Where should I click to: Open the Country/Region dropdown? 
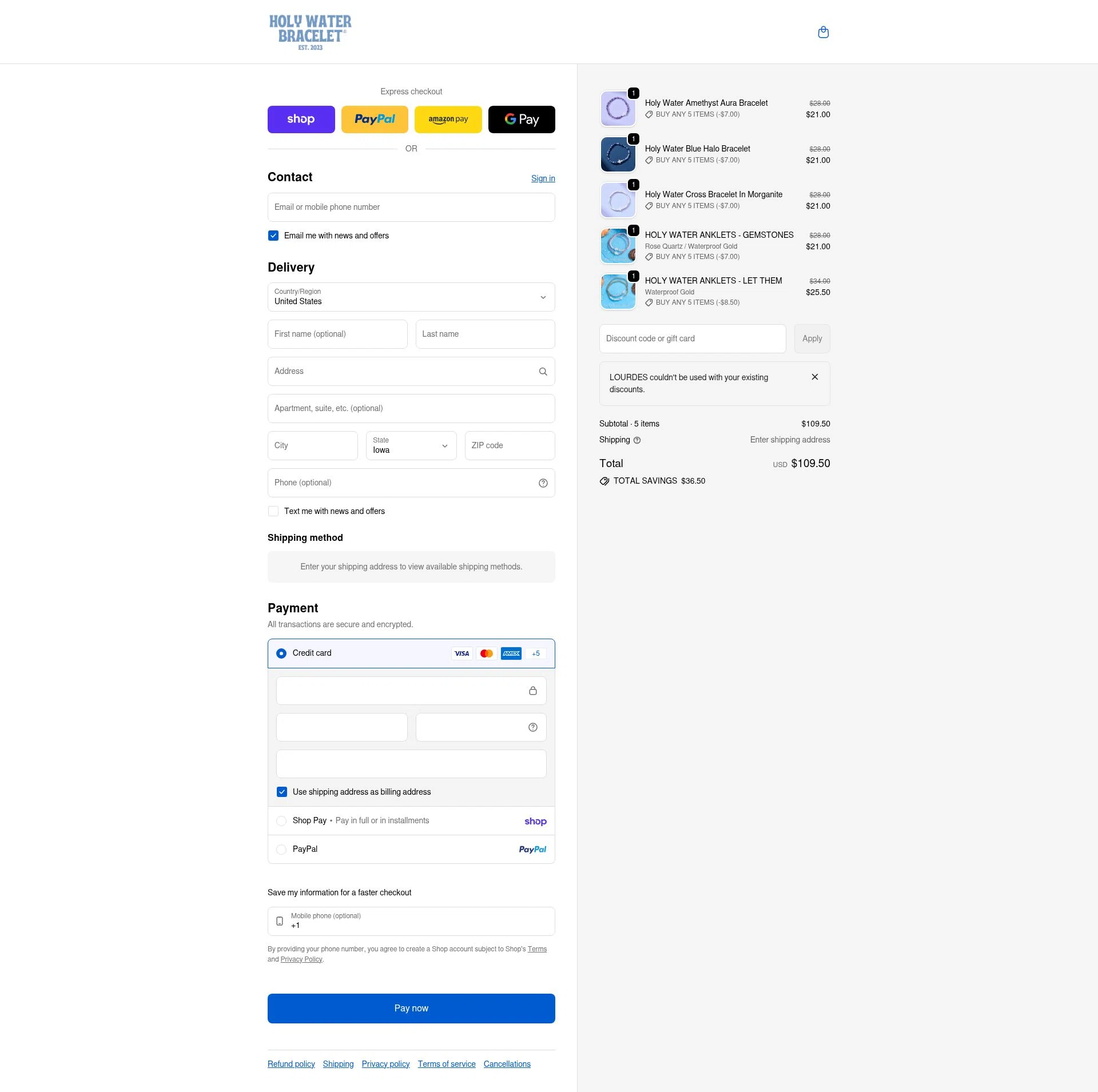pos(411,297)
